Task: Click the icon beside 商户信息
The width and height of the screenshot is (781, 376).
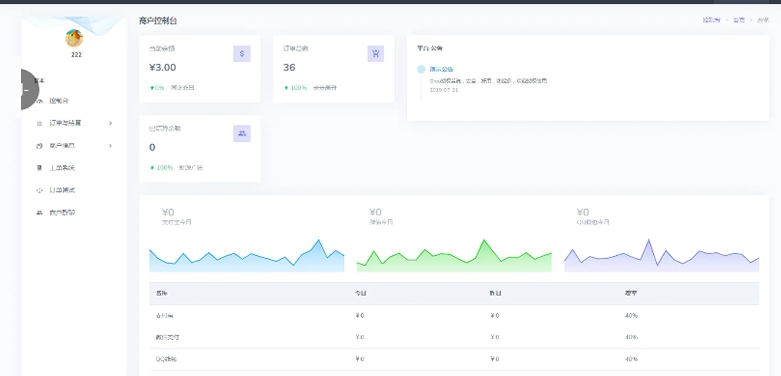Action: [x=40, y=146]
